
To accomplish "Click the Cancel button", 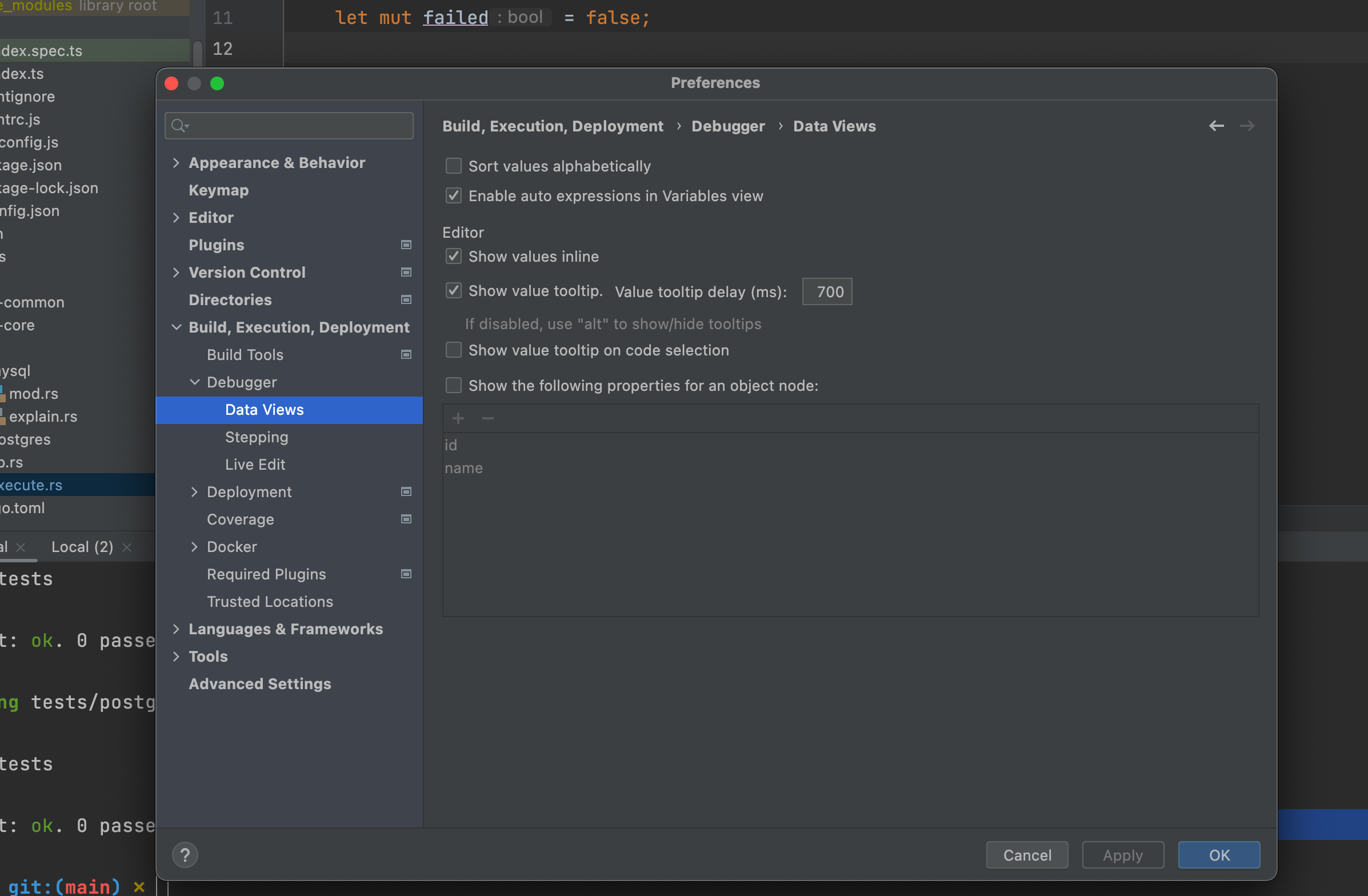I will click(x=1027, y=855).
